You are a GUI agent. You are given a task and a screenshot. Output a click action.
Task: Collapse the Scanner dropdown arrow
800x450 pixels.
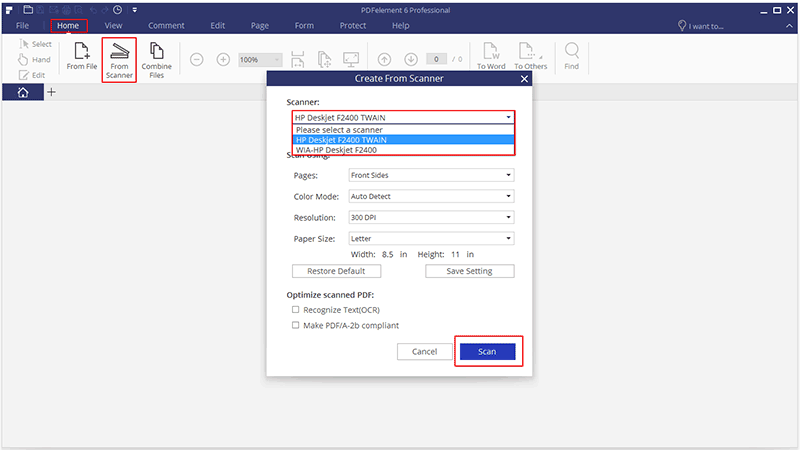point(508,117)
